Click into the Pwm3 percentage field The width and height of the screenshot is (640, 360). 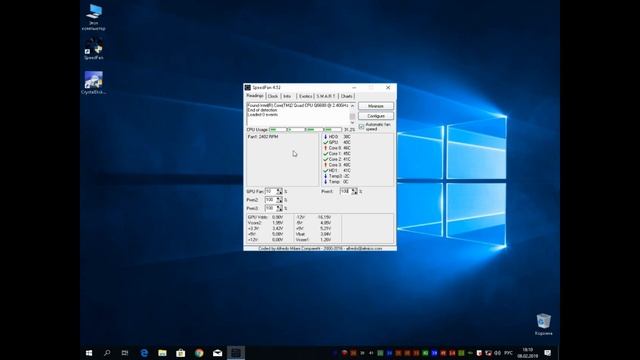[x=271, y=208]
